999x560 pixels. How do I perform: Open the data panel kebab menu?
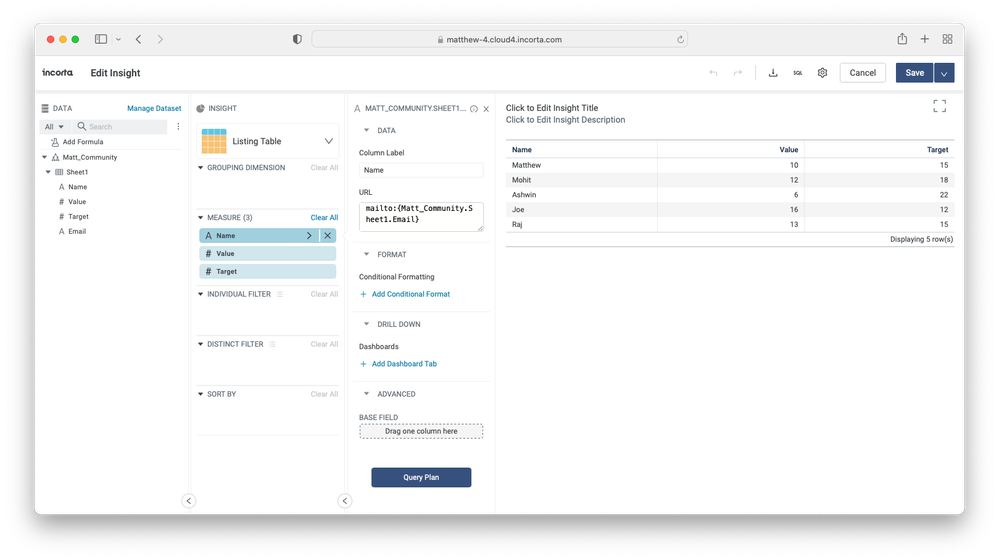tap(179, 127)
